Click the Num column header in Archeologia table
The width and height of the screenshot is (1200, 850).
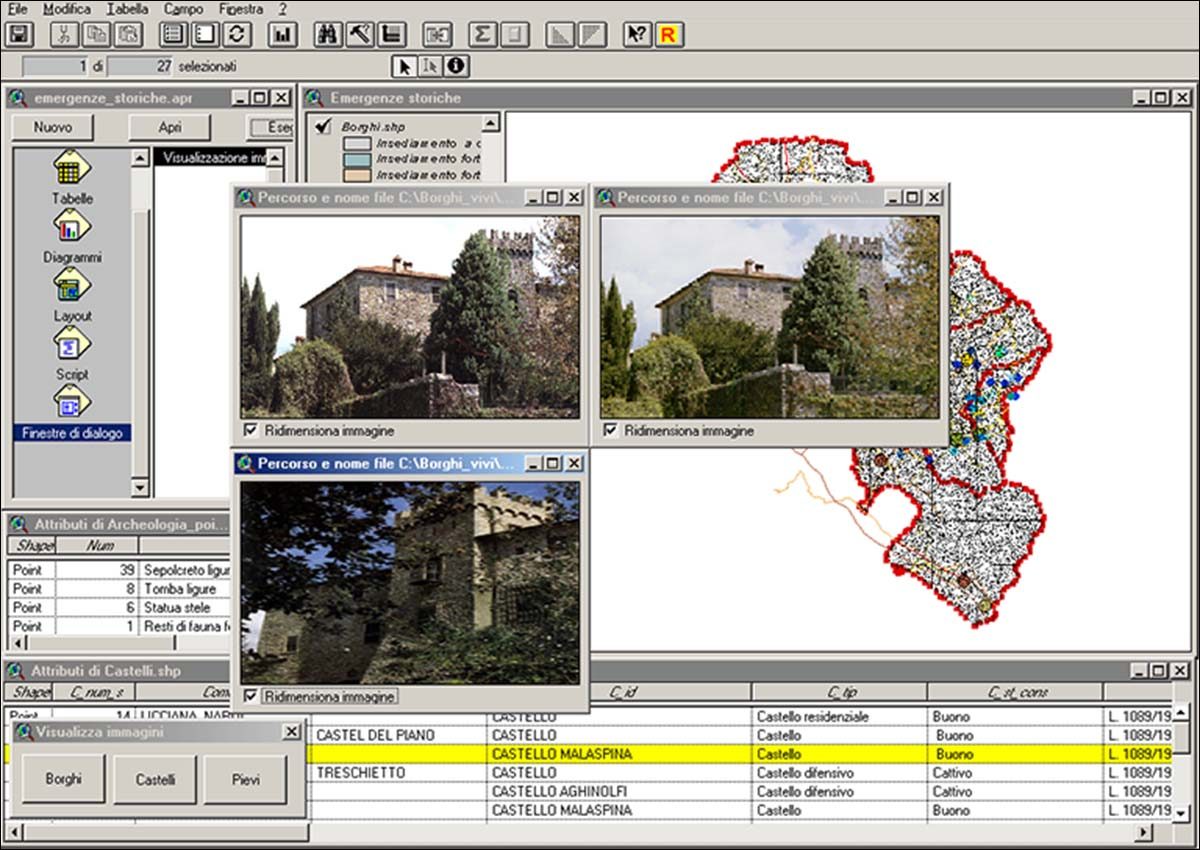(x=97, y=546)
